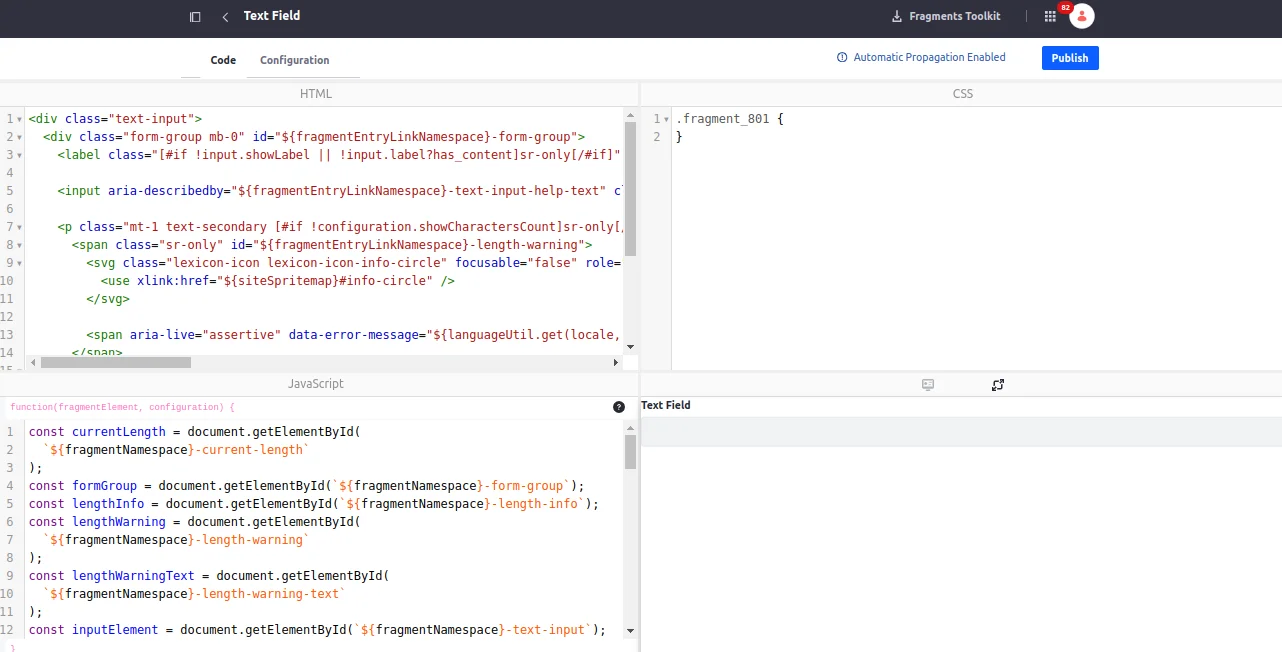
Task: Collapse HTML line 3 label fold arrow
Action: point(20,155)
